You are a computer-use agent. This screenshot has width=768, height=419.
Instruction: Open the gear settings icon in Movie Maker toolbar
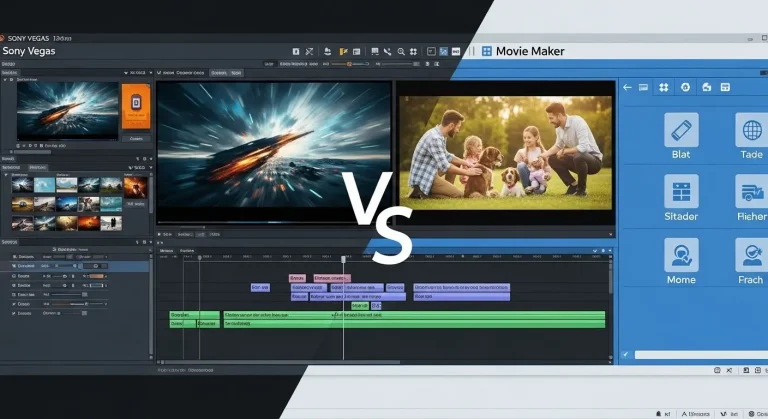point(685,87)
